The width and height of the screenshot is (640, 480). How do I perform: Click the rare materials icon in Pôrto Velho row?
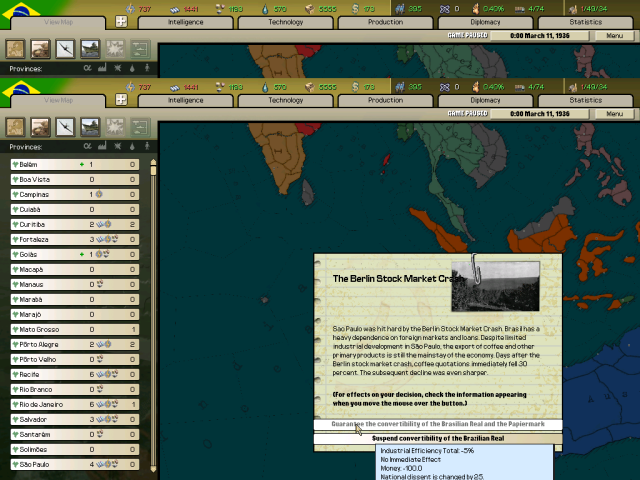pyautogui.click(x=100, y=359)
